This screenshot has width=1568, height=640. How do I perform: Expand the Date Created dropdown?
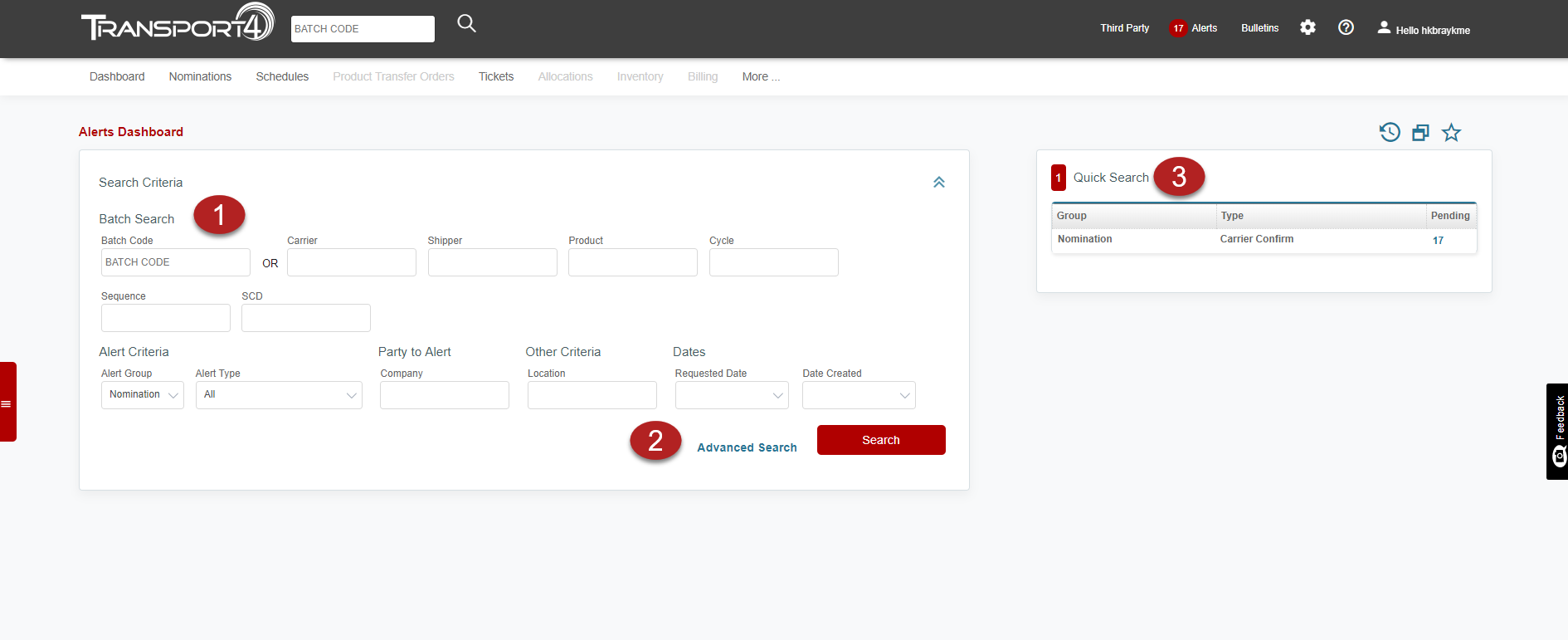click(859, 395)
